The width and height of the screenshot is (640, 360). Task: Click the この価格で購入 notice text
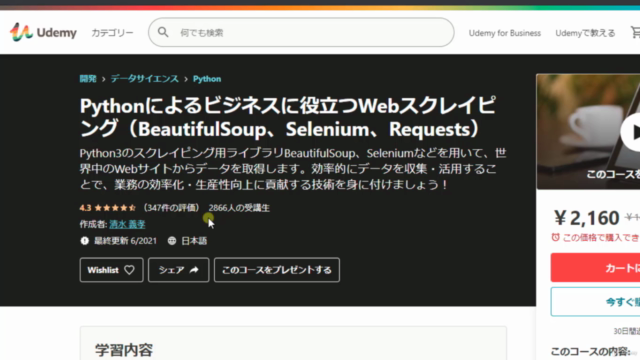point(601,238)
